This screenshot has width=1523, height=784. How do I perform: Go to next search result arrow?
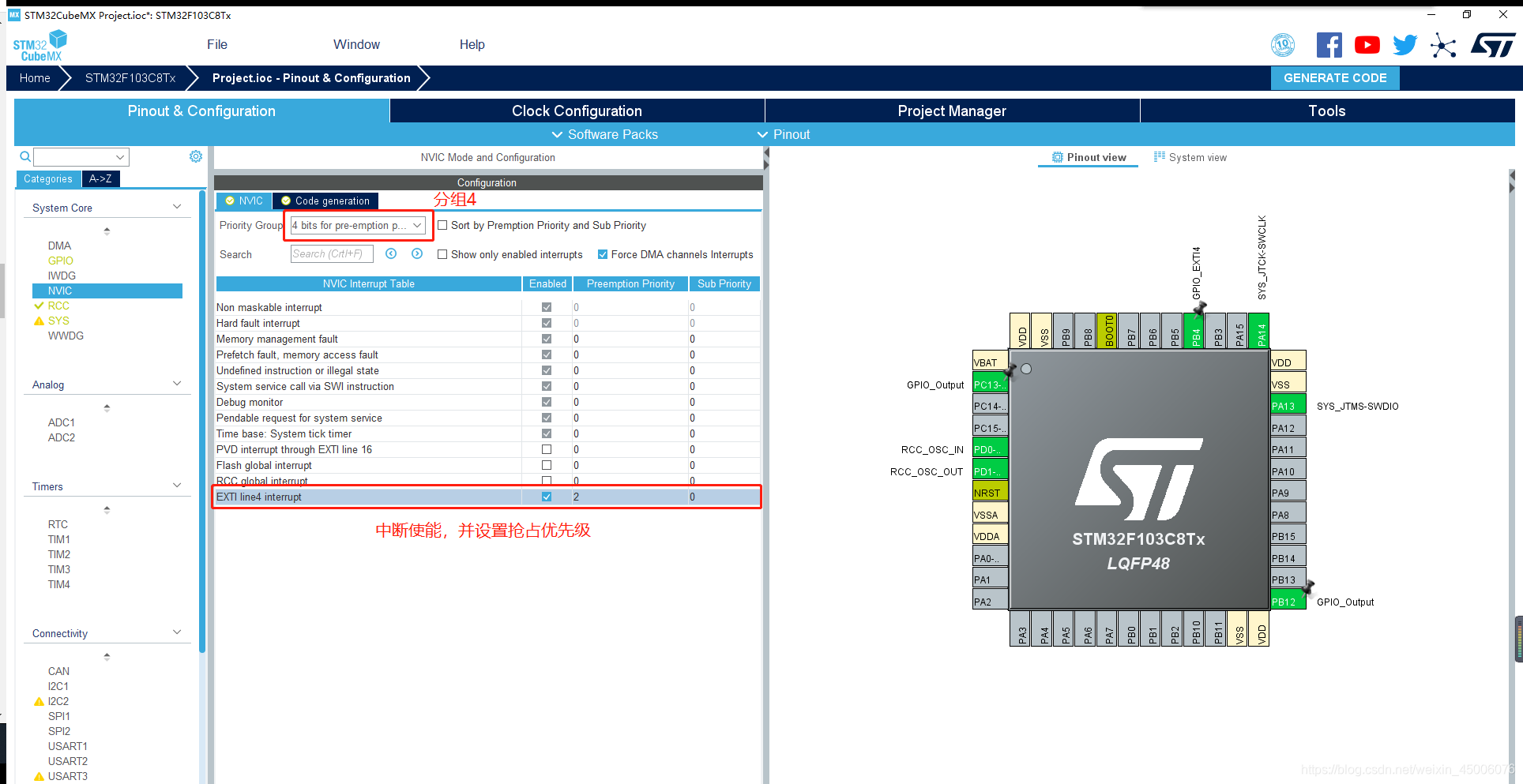point(417,253)
